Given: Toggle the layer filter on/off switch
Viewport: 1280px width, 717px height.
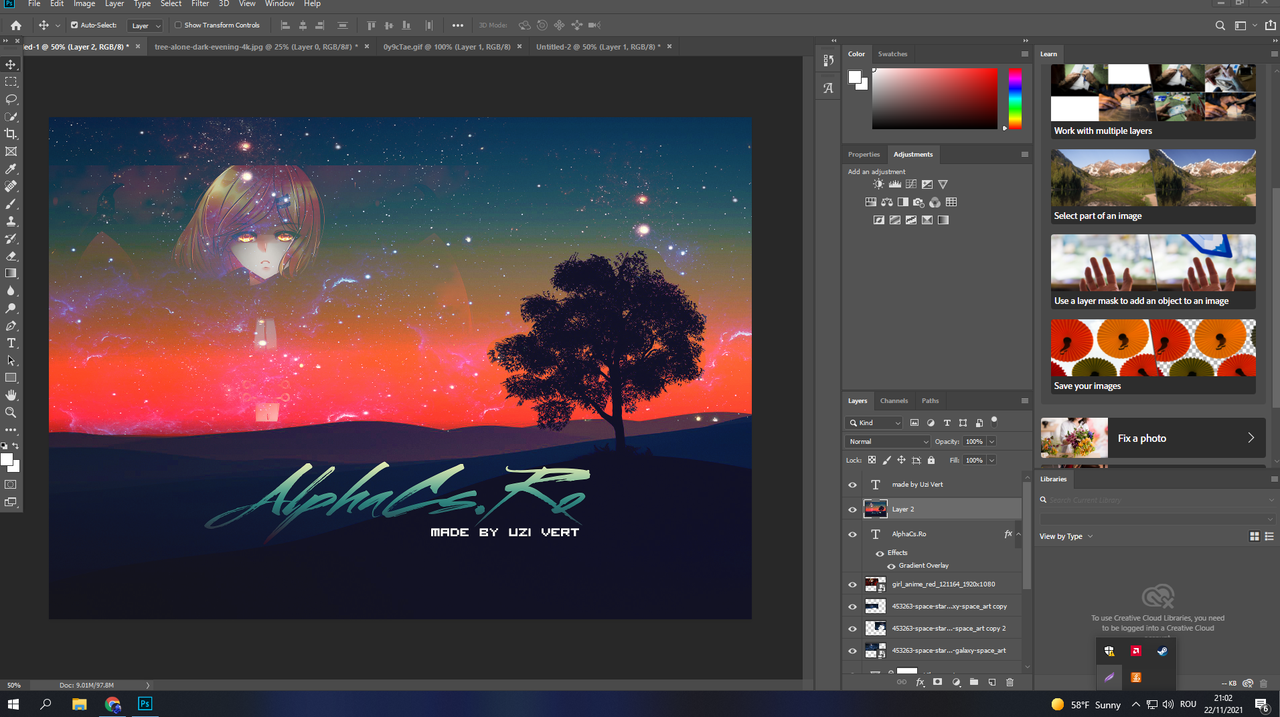Looking at the screenshot, I should coord(995,421).
